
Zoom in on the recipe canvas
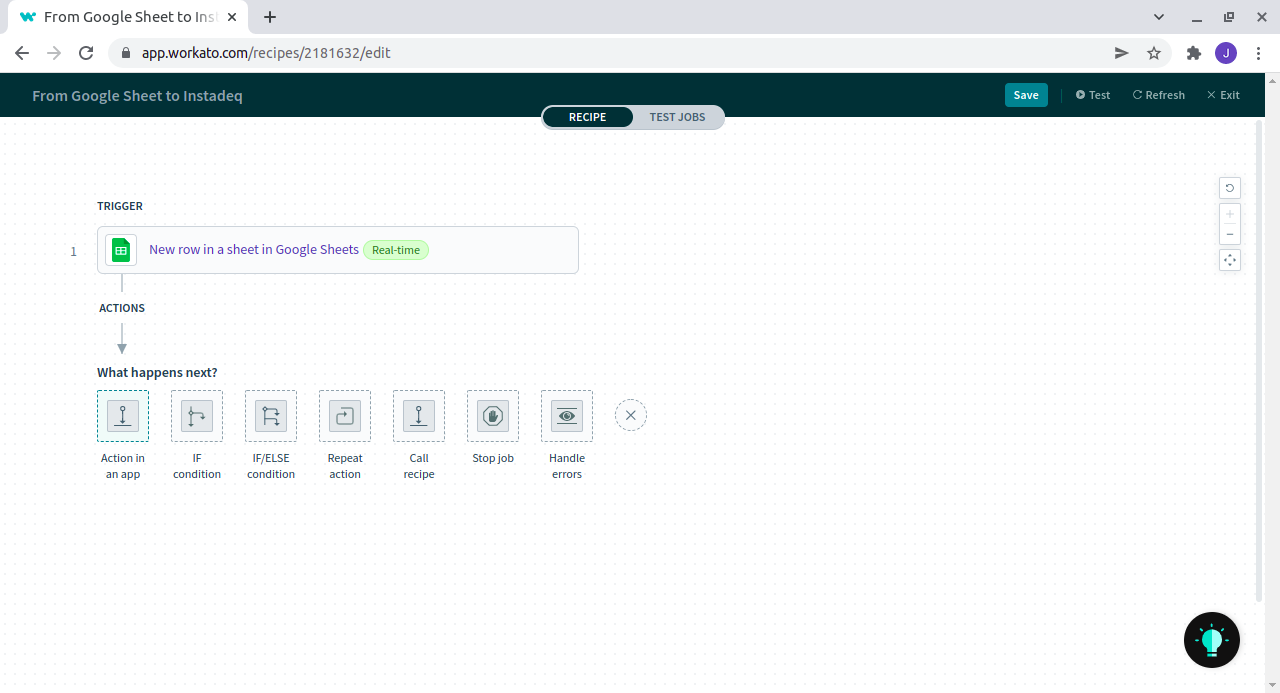(x=1230, y=213)
